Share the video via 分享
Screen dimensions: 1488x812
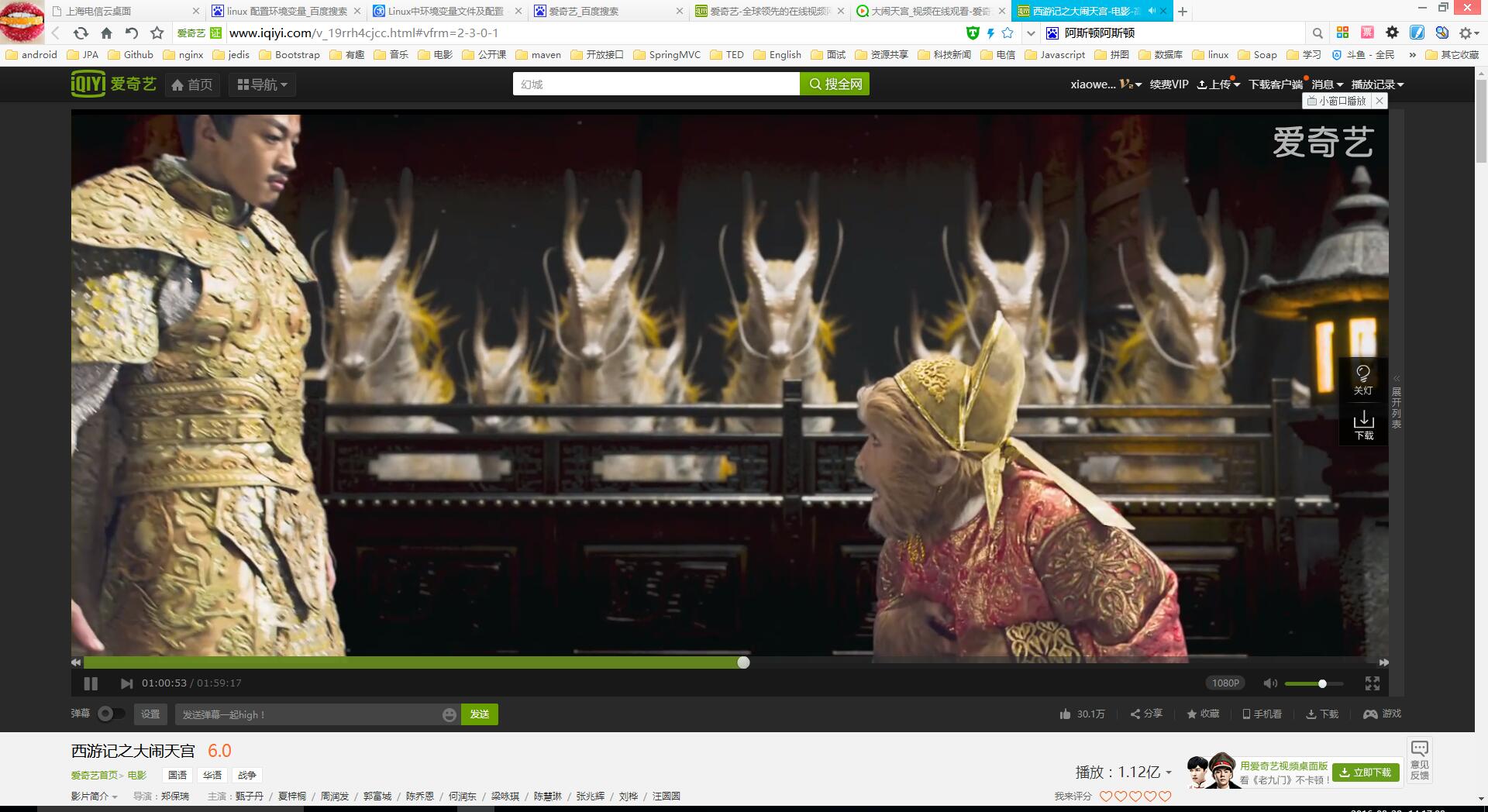pyautogui.click(x=1146, y=714)
